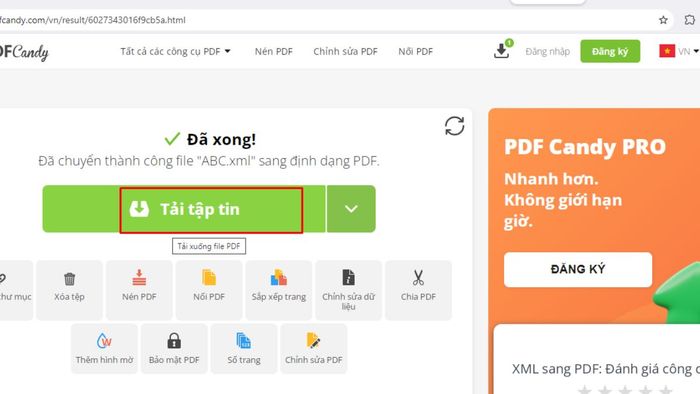Expand the download options chevron

[351, 209]
